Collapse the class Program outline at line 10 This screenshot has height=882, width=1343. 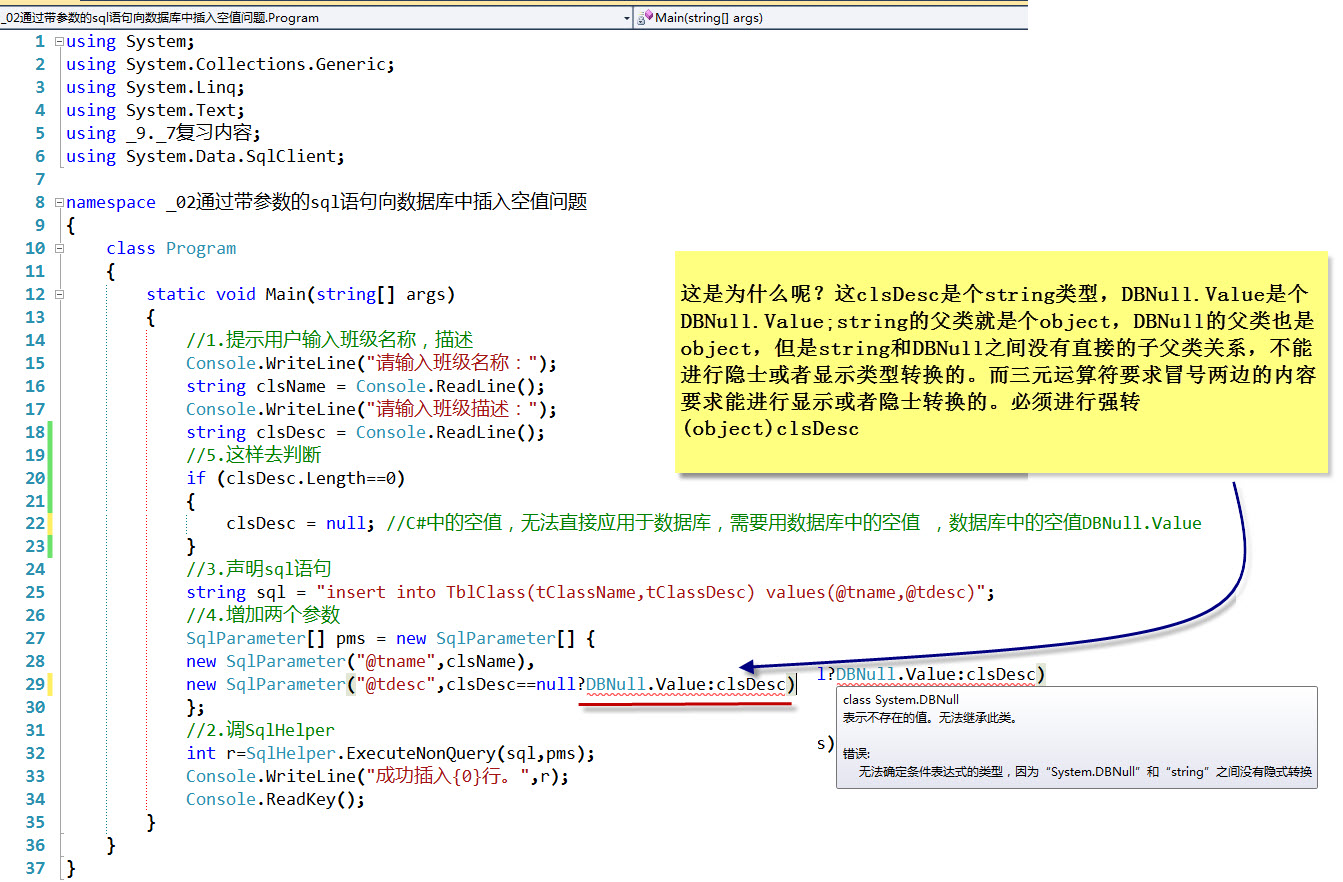pos(59,248)
